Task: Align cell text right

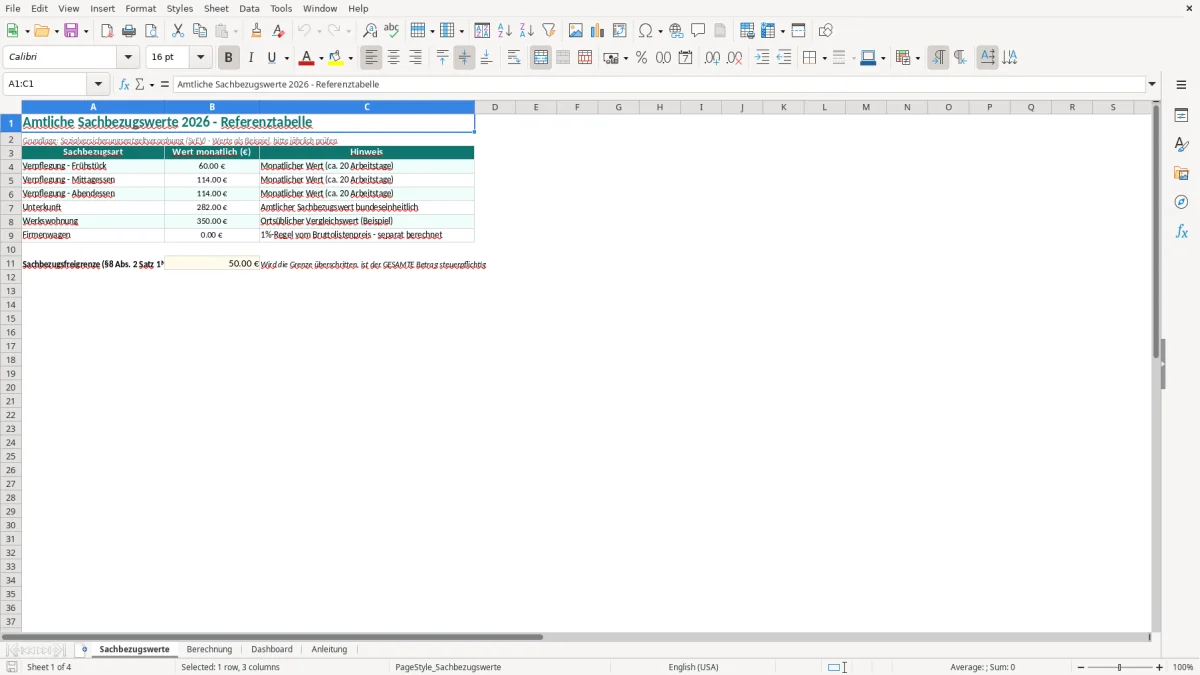Action: click(415, 58)
